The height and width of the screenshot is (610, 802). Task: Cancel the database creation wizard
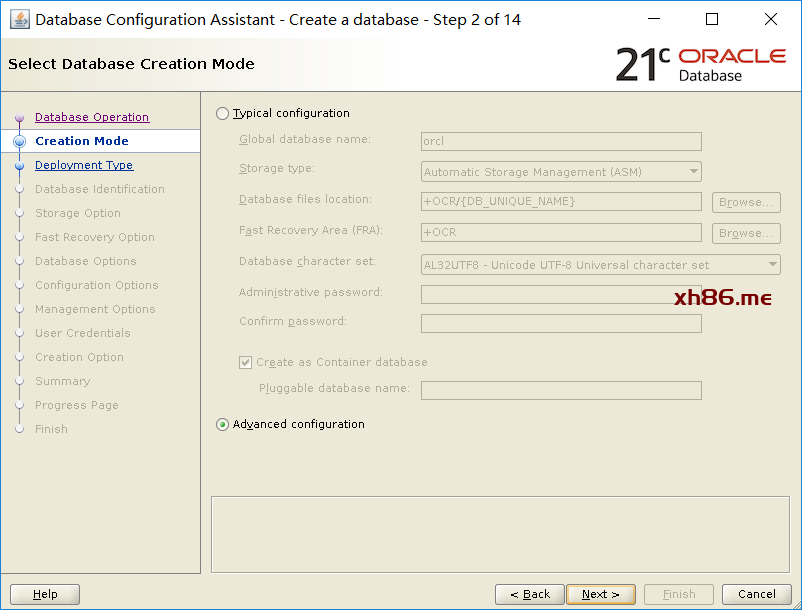click(x=757, y=594)
